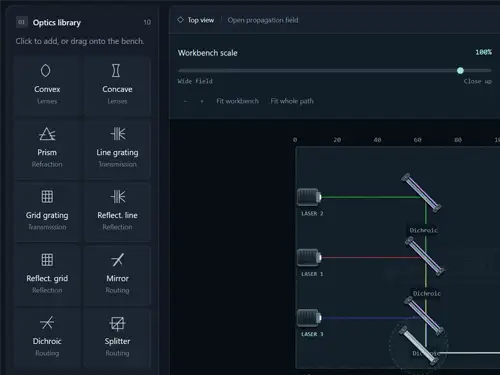500x375 pixels.
Task: Select the LASER 3 source on bench
Action: coord(309,318)
